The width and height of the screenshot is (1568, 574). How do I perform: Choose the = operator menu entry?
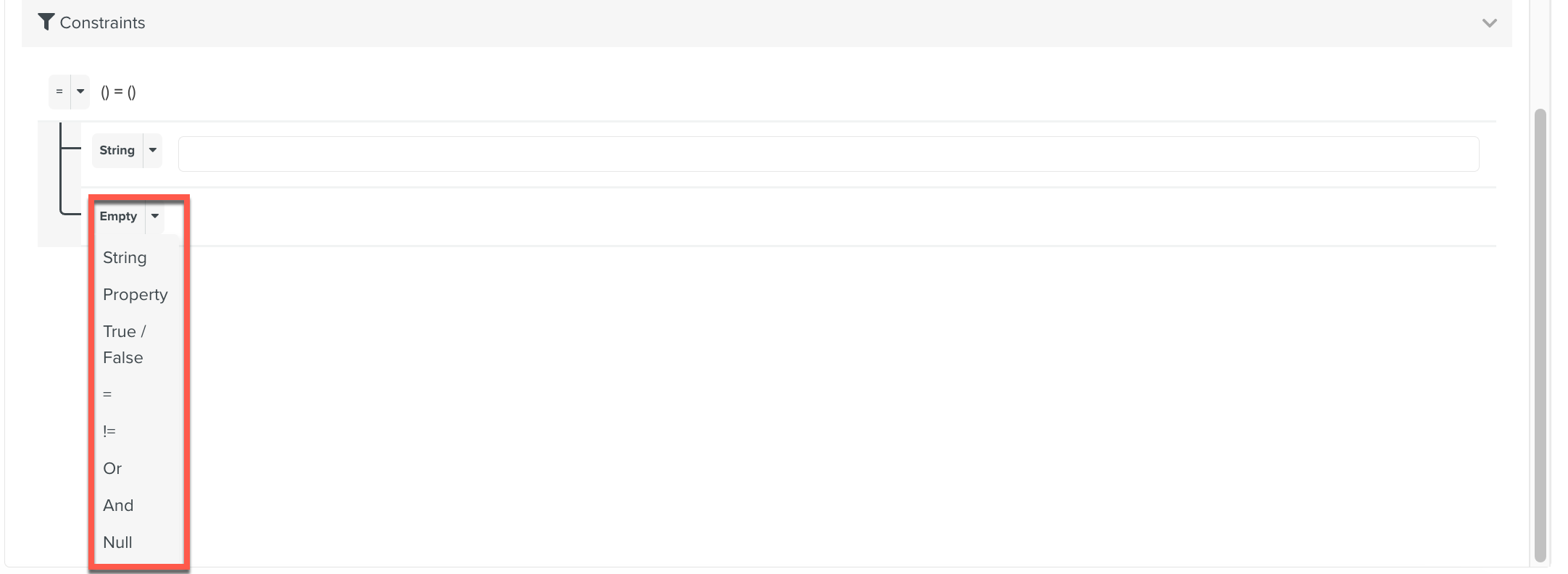107,394
